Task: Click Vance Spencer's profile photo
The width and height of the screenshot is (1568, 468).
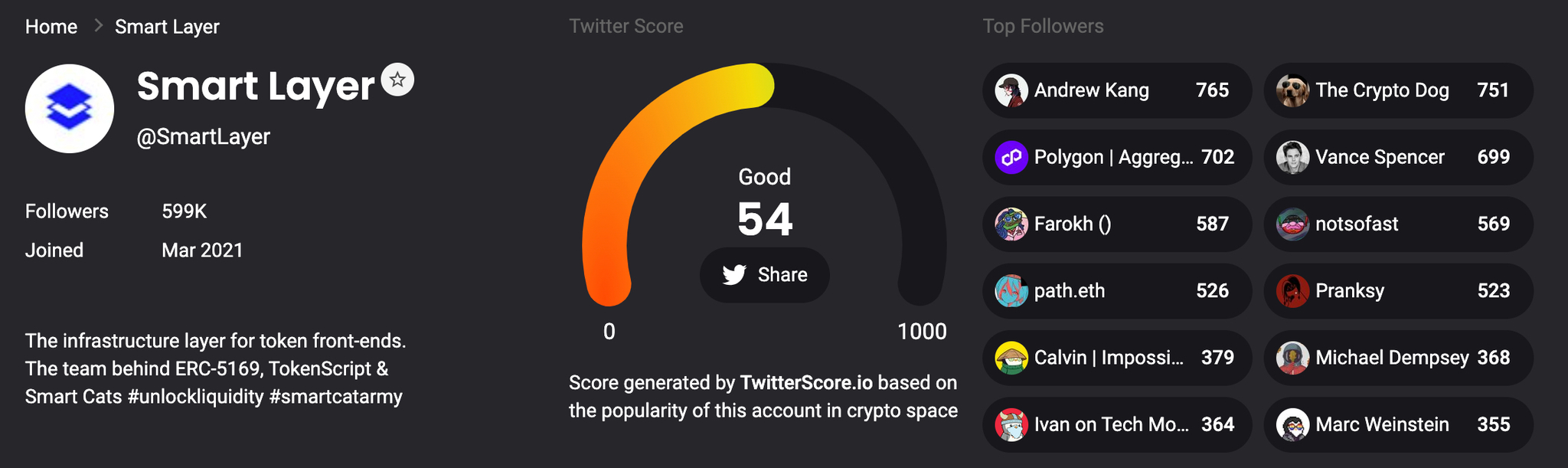Action: point(1292,157)
